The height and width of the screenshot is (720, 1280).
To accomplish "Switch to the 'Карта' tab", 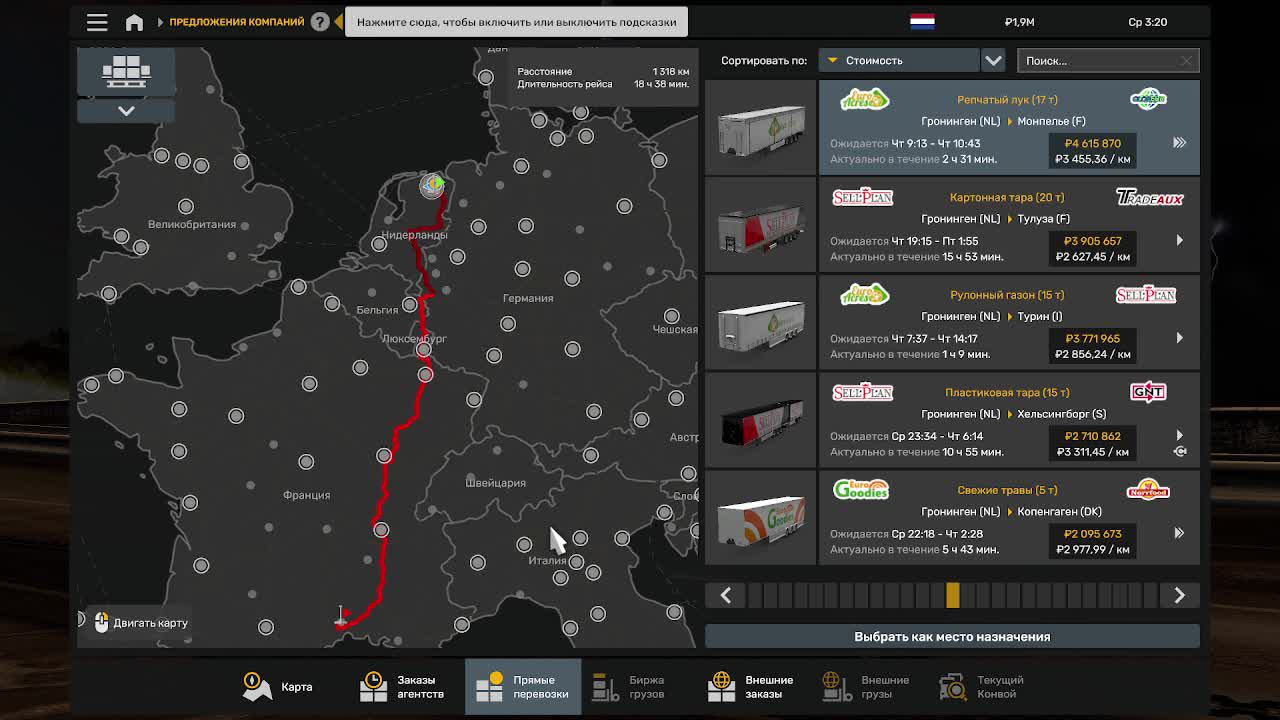I will pos(278,687).
